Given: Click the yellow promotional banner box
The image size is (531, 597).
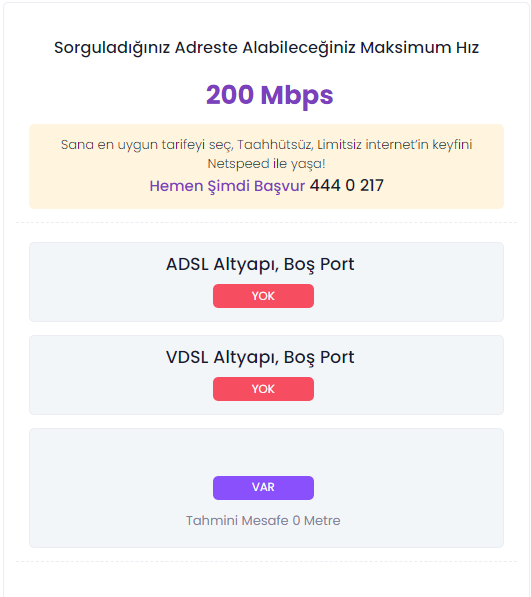Looking at the screenshot, I should 266,166.
